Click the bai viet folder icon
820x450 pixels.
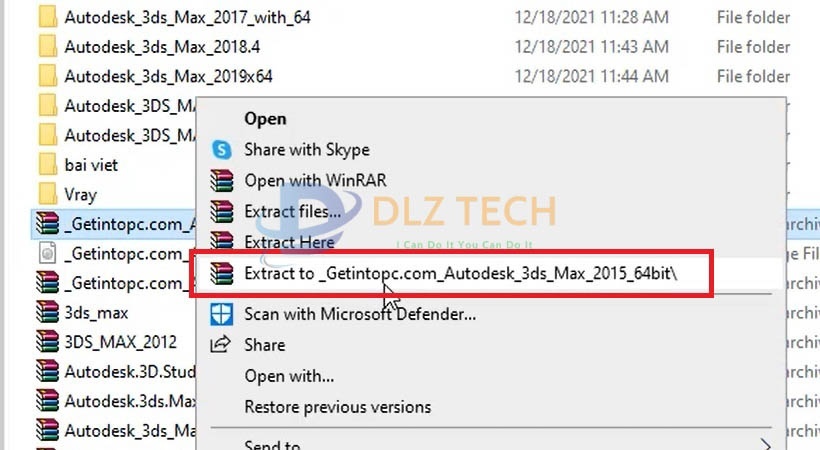[x=48, y=165]
